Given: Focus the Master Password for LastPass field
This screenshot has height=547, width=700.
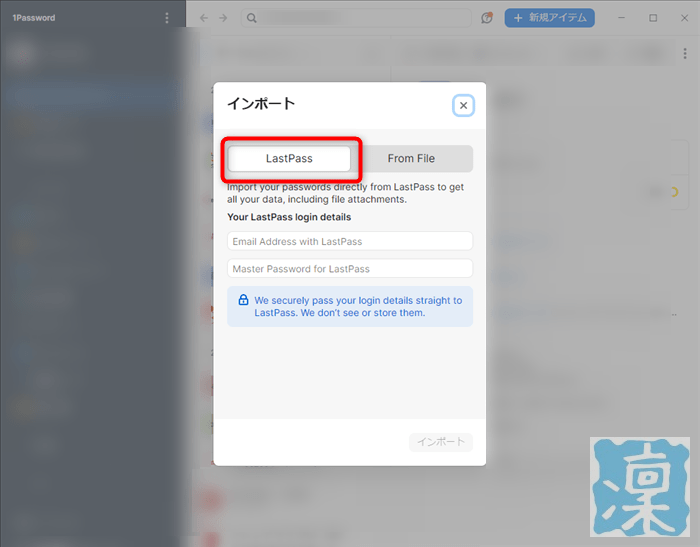Looking at the screenshot, I should pos(350,268).
